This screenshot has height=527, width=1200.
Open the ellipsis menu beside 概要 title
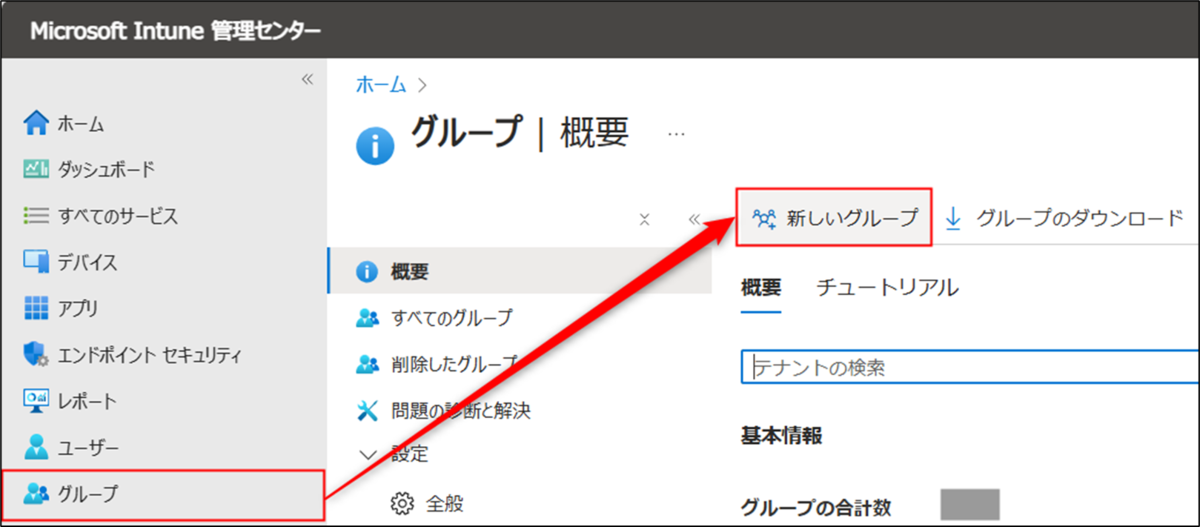pos(677,132)
